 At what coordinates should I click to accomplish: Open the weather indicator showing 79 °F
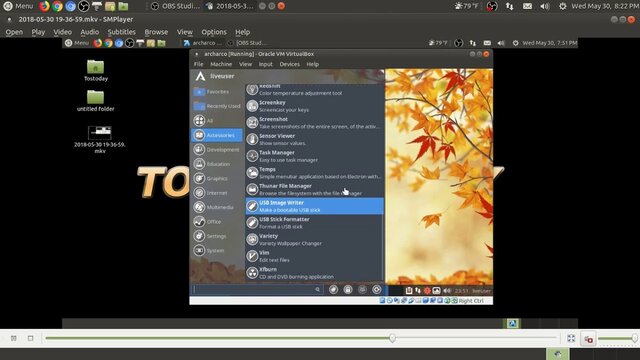[466, 6]
